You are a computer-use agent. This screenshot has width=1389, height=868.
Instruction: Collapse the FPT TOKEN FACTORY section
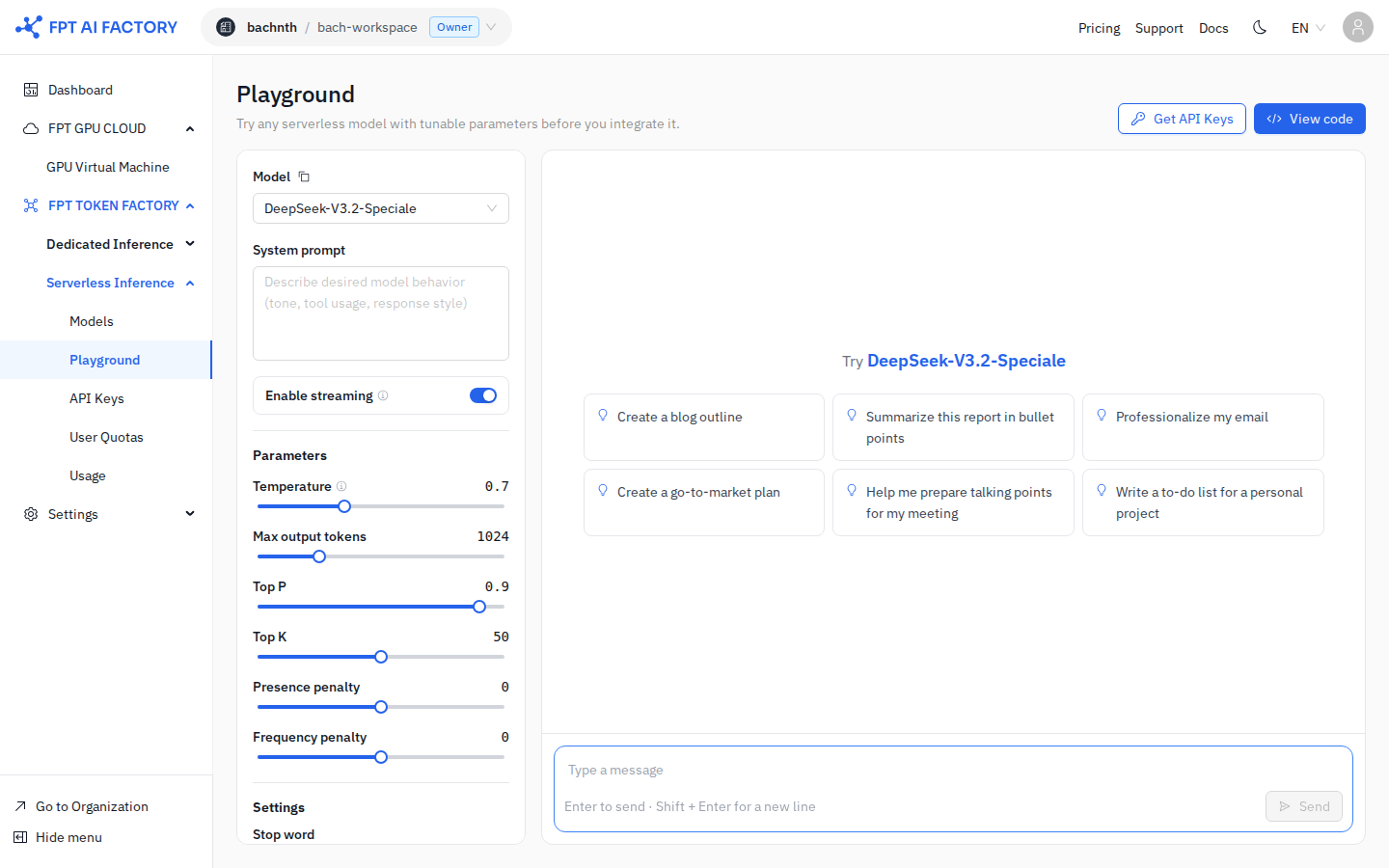click(x=190, y=205)
